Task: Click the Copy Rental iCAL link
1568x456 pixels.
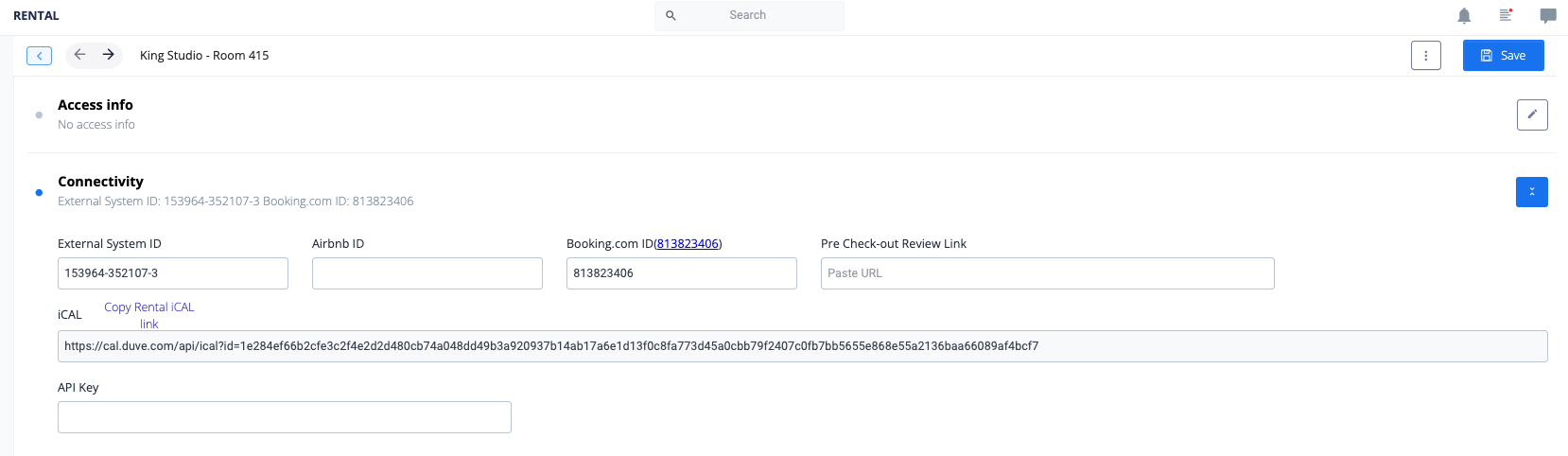Action: coord(149,315)
